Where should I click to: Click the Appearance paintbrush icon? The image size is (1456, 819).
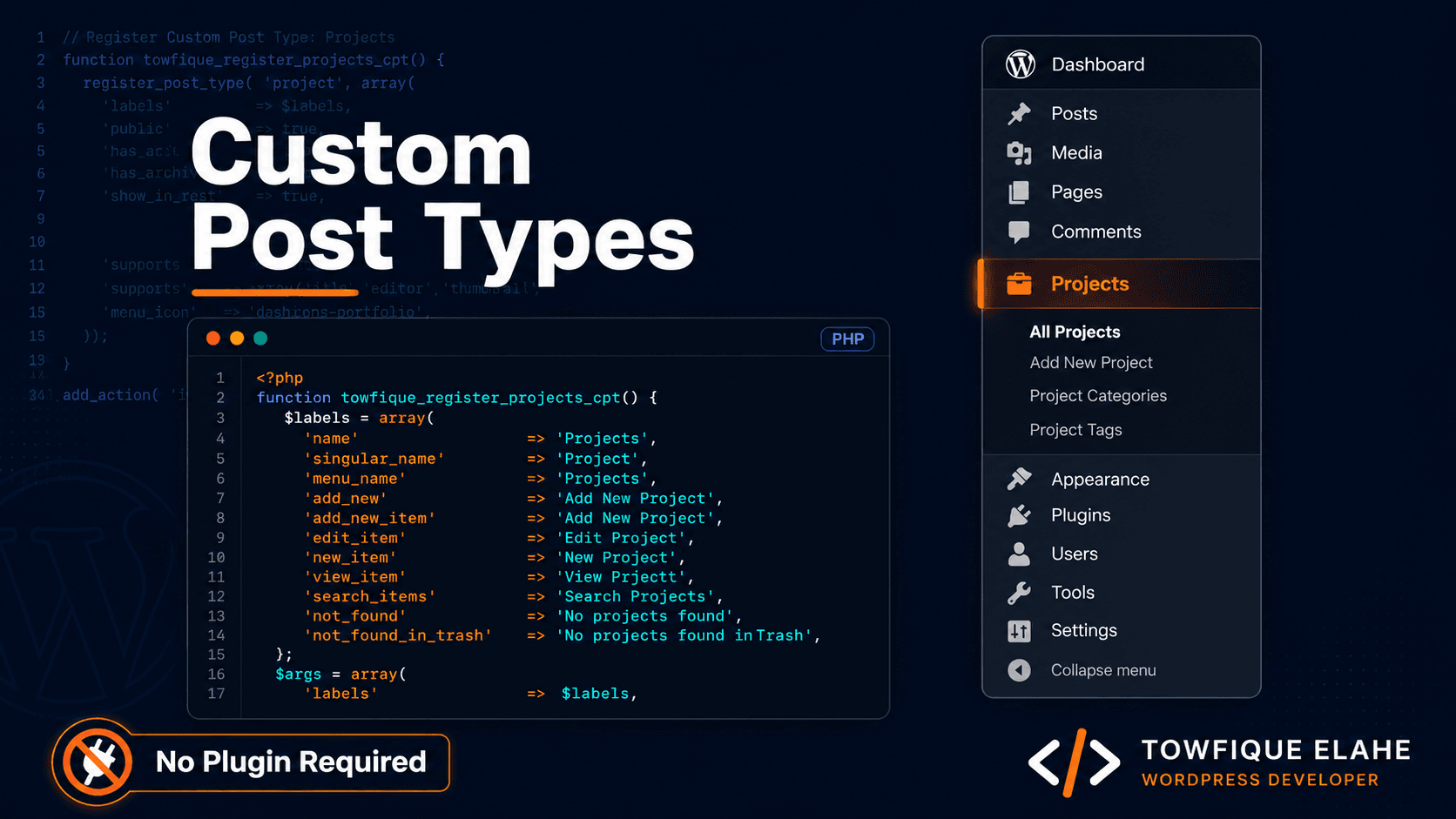1019,479
